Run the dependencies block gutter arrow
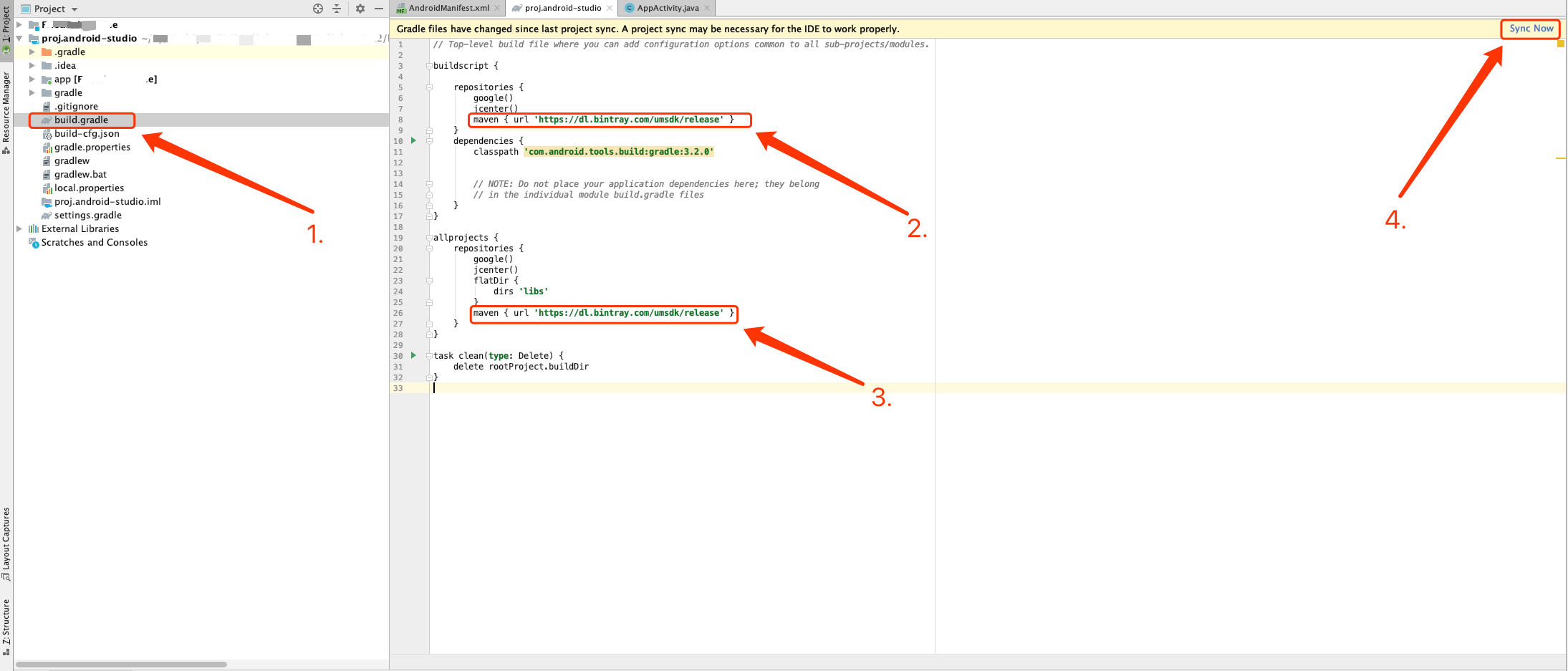 tap(413, 141)
